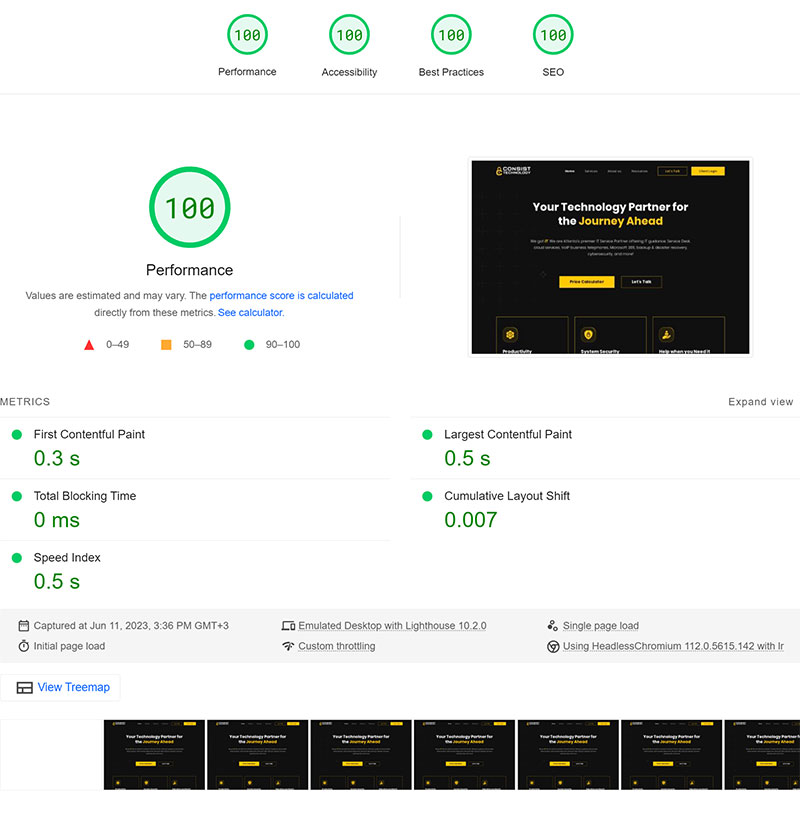The height and width of the screenshot is (830, 800).
Task: Click the orange square 50–89 legend icon
Action: [x=166, y=345]
